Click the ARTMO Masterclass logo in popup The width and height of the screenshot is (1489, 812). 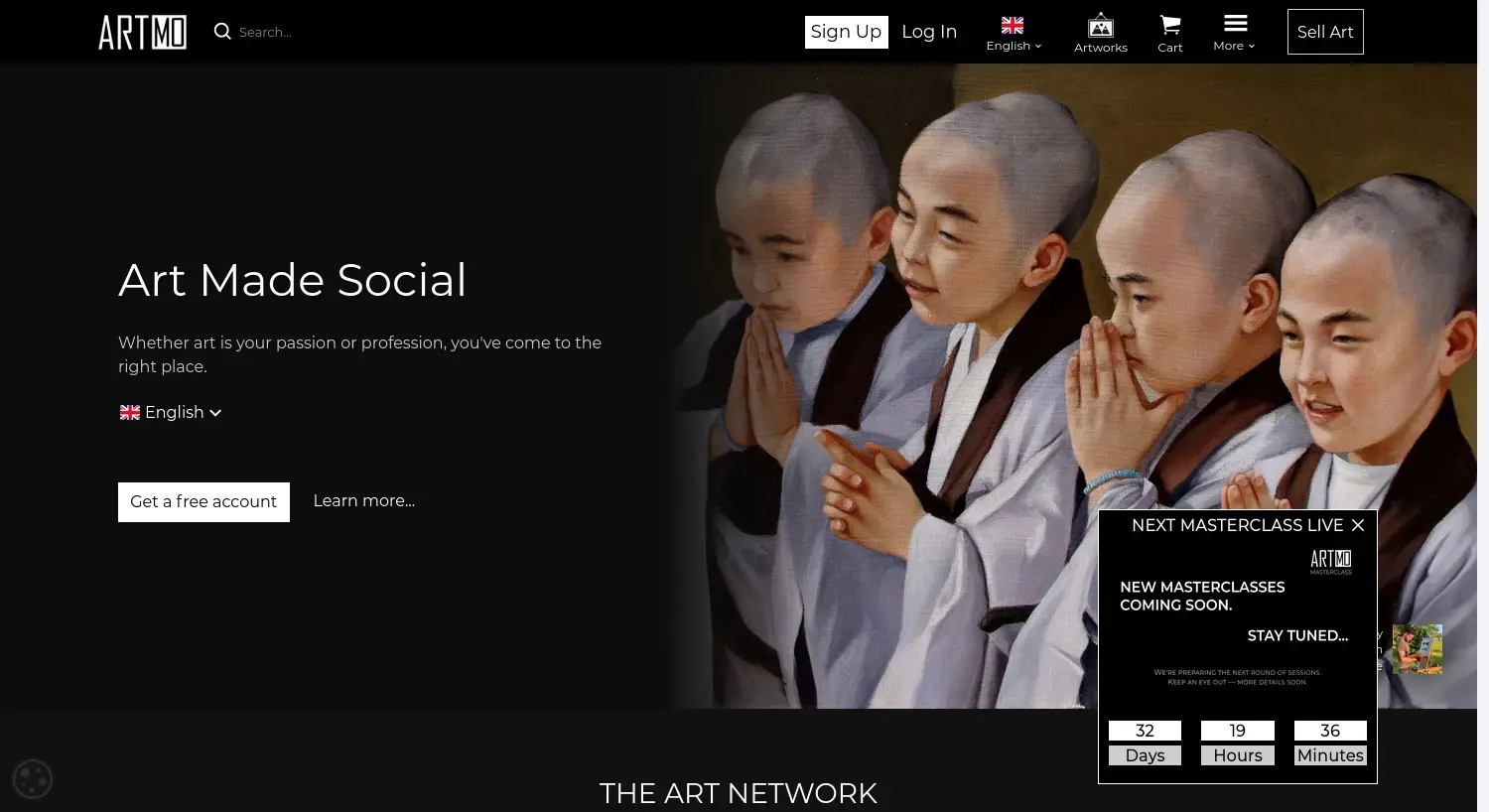coord(1331,562)
